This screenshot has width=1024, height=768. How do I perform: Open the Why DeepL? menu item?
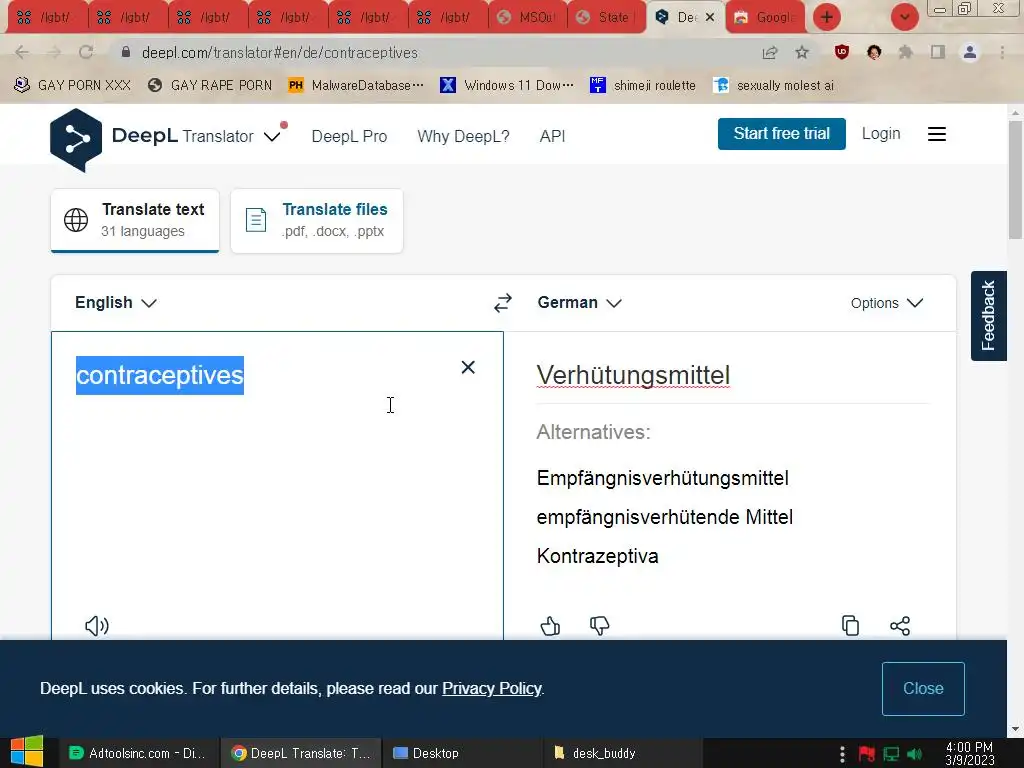[x=463, y=136]
